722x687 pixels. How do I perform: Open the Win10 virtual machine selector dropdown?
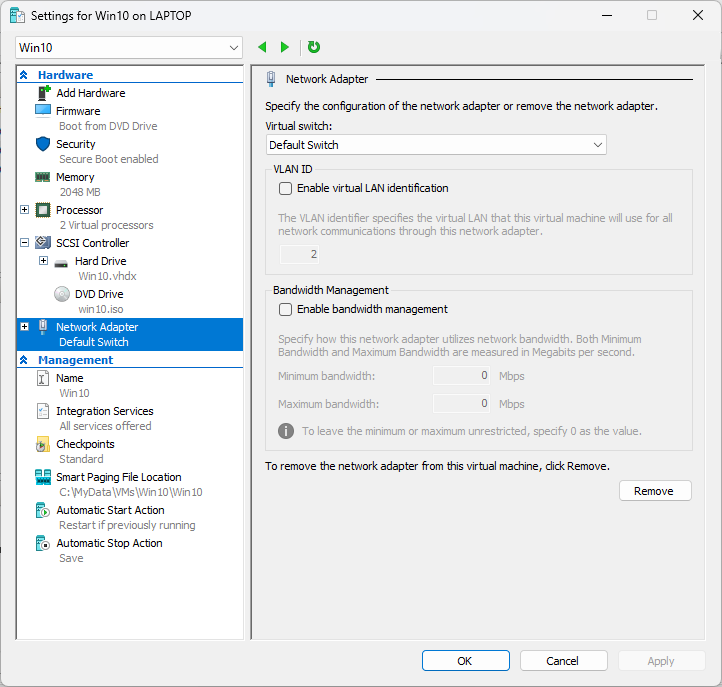tap(130, 48)
